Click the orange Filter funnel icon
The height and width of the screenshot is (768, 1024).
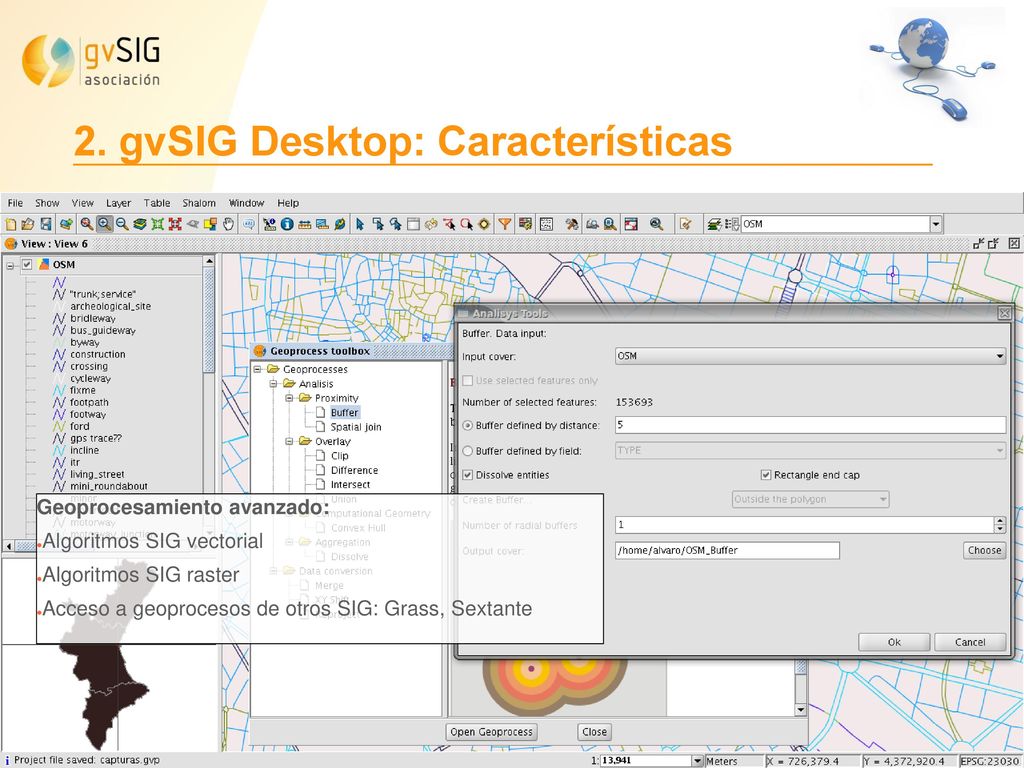[505, 224]
